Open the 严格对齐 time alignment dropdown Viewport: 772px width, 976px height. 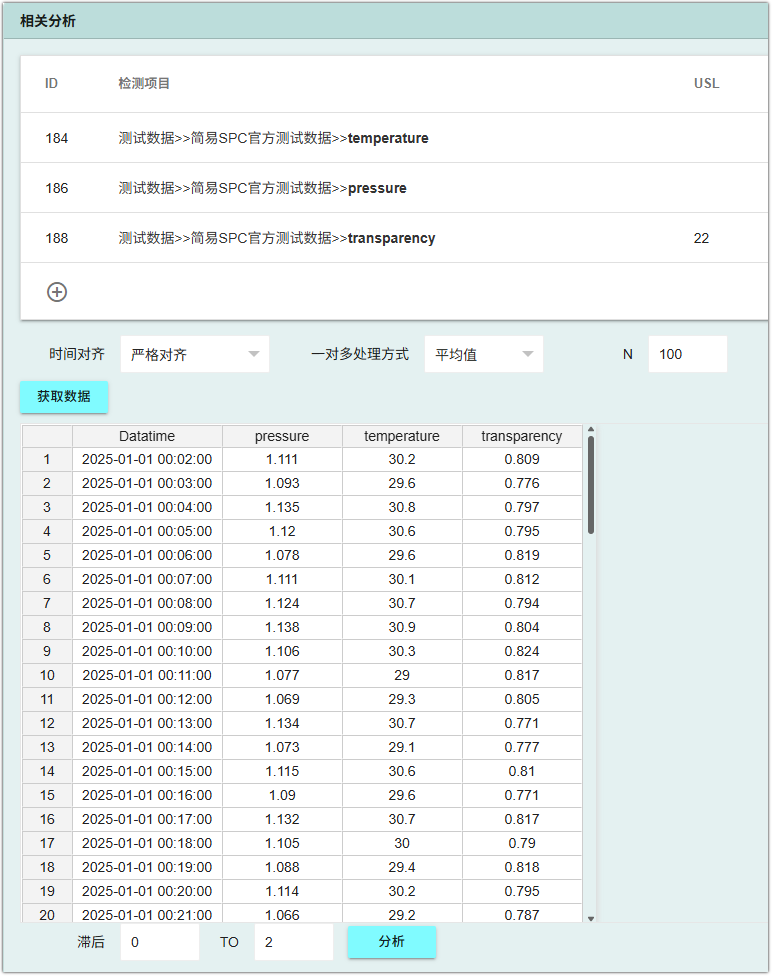pyautogui.click(x=195, y=354)
